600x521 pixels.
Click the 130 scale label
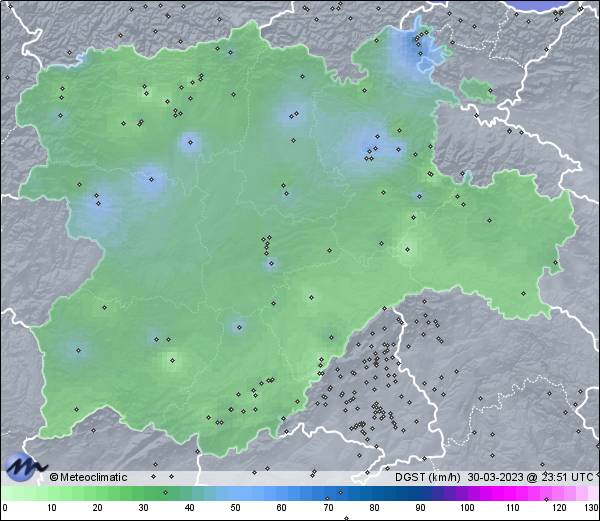(592, 508)
